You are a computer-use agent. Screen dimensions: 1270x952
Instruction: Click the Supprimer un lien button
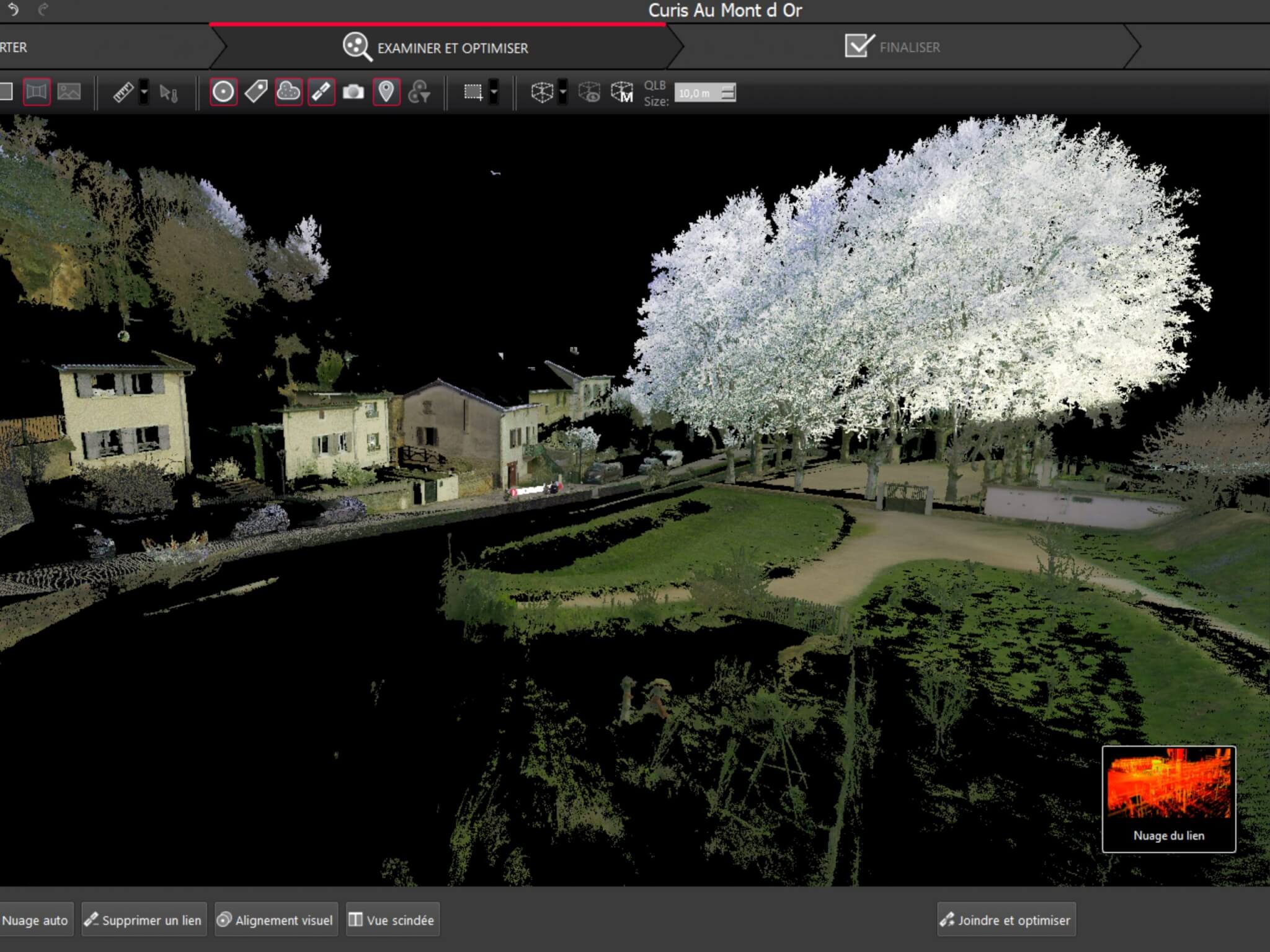pyautogui.click(x=143, y=920)
